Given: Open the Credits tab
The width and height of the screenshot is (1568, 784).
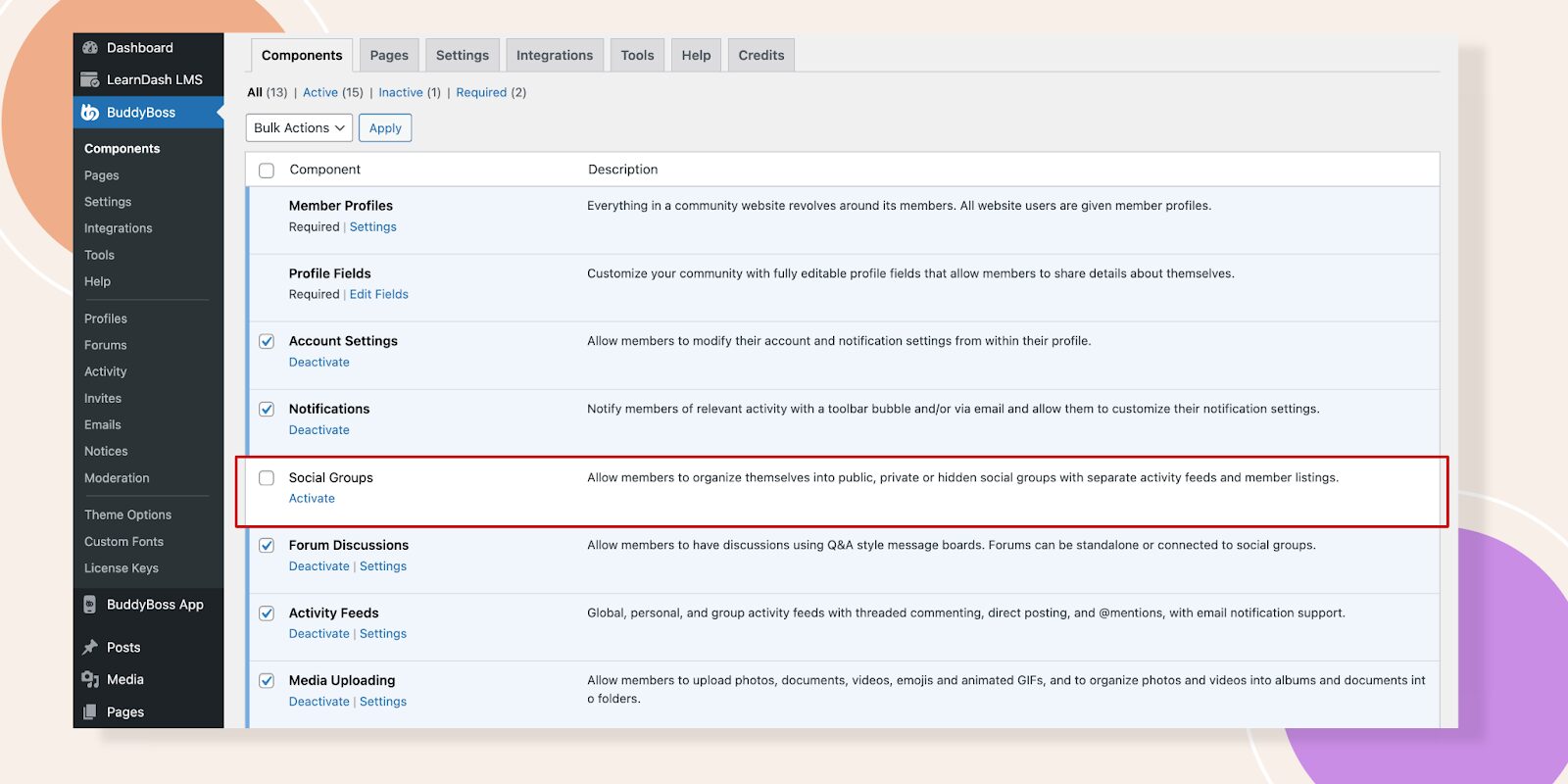Looking at the screenshot, I should [760, 56].
